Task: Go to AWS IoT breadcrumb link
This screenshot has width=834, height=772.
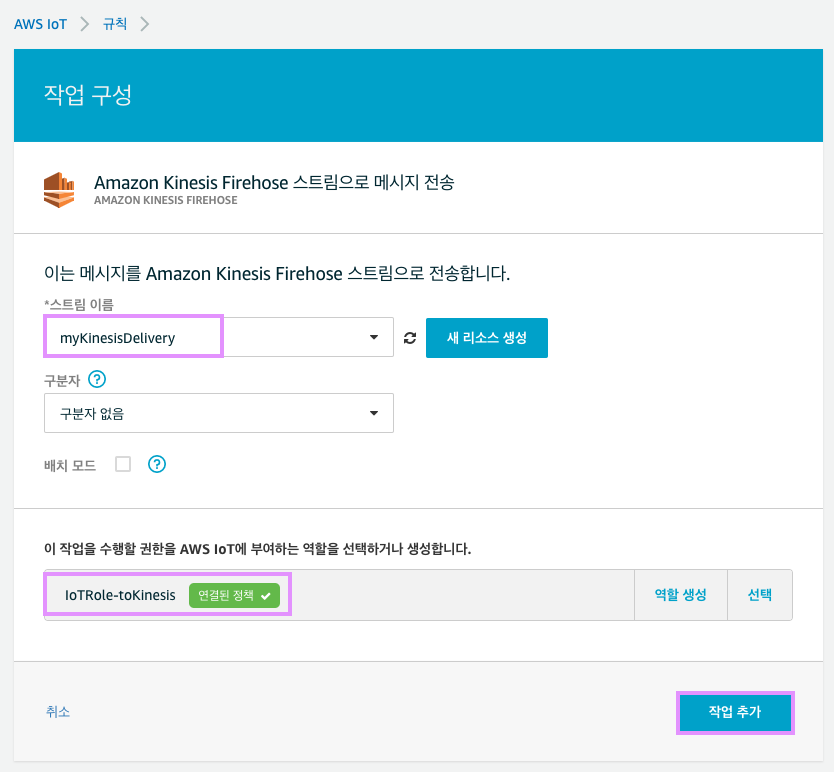Action: tap(40, 24)
